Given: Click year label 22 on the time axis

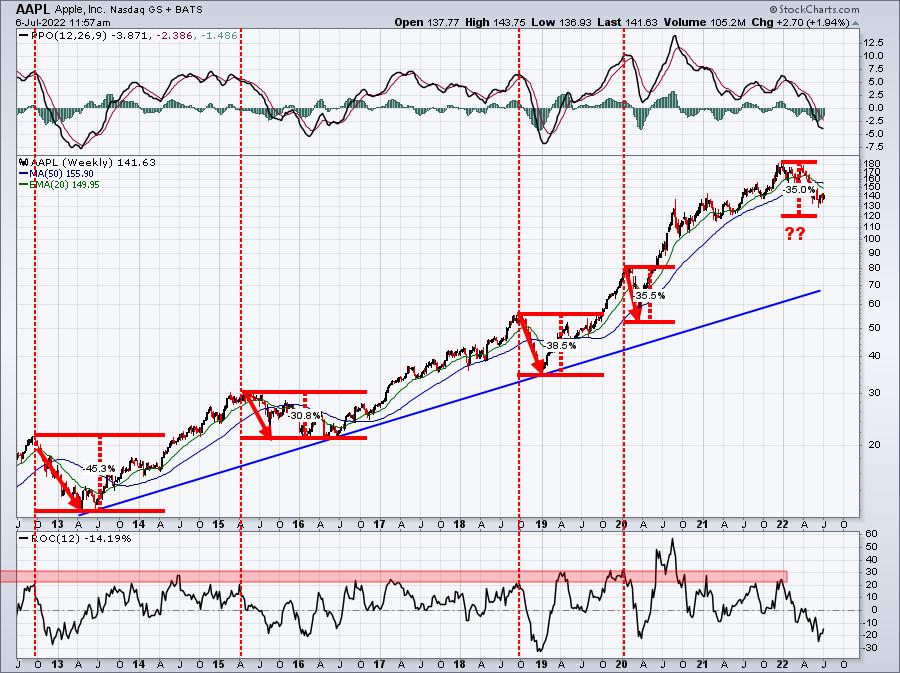Looking at the screenshot, I should pyautogui.click(x=782, y=524).
